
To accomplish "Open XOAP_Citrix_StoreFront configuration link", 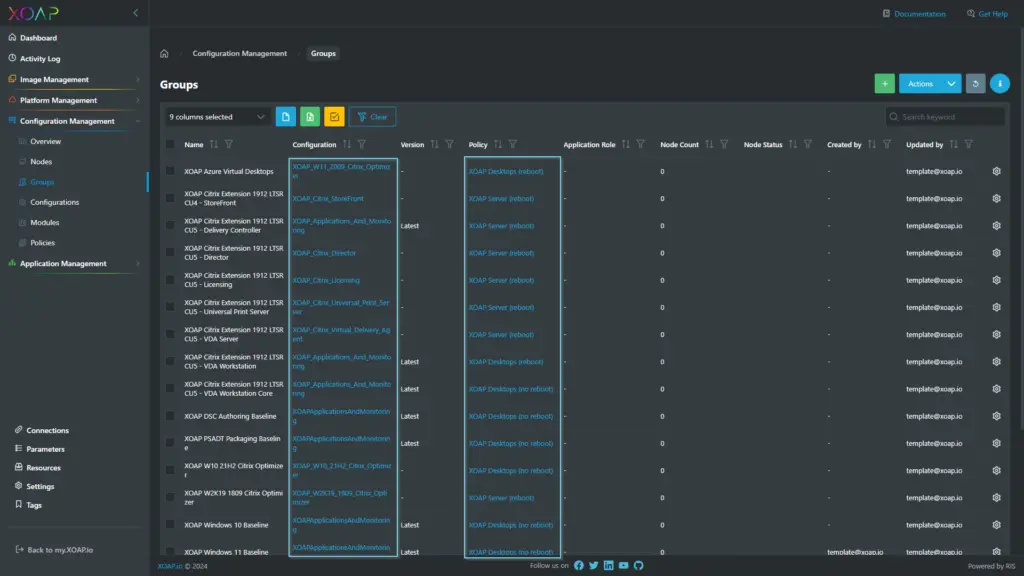I will point(328,199).
